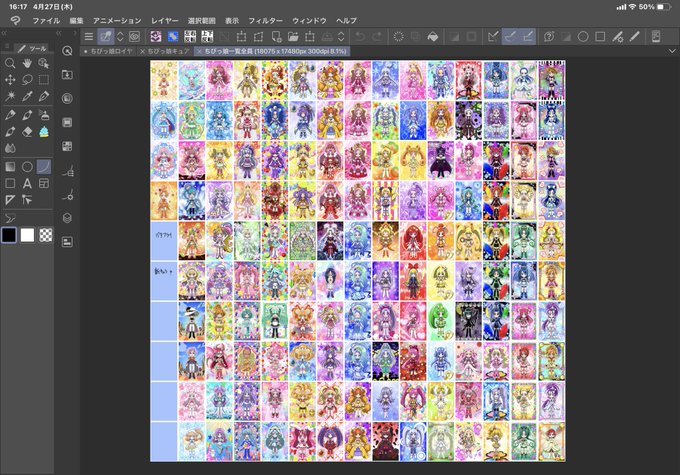Screen dimensions: 680x475
Task: Open the Layer panel icon
Action: click(67, 218)
